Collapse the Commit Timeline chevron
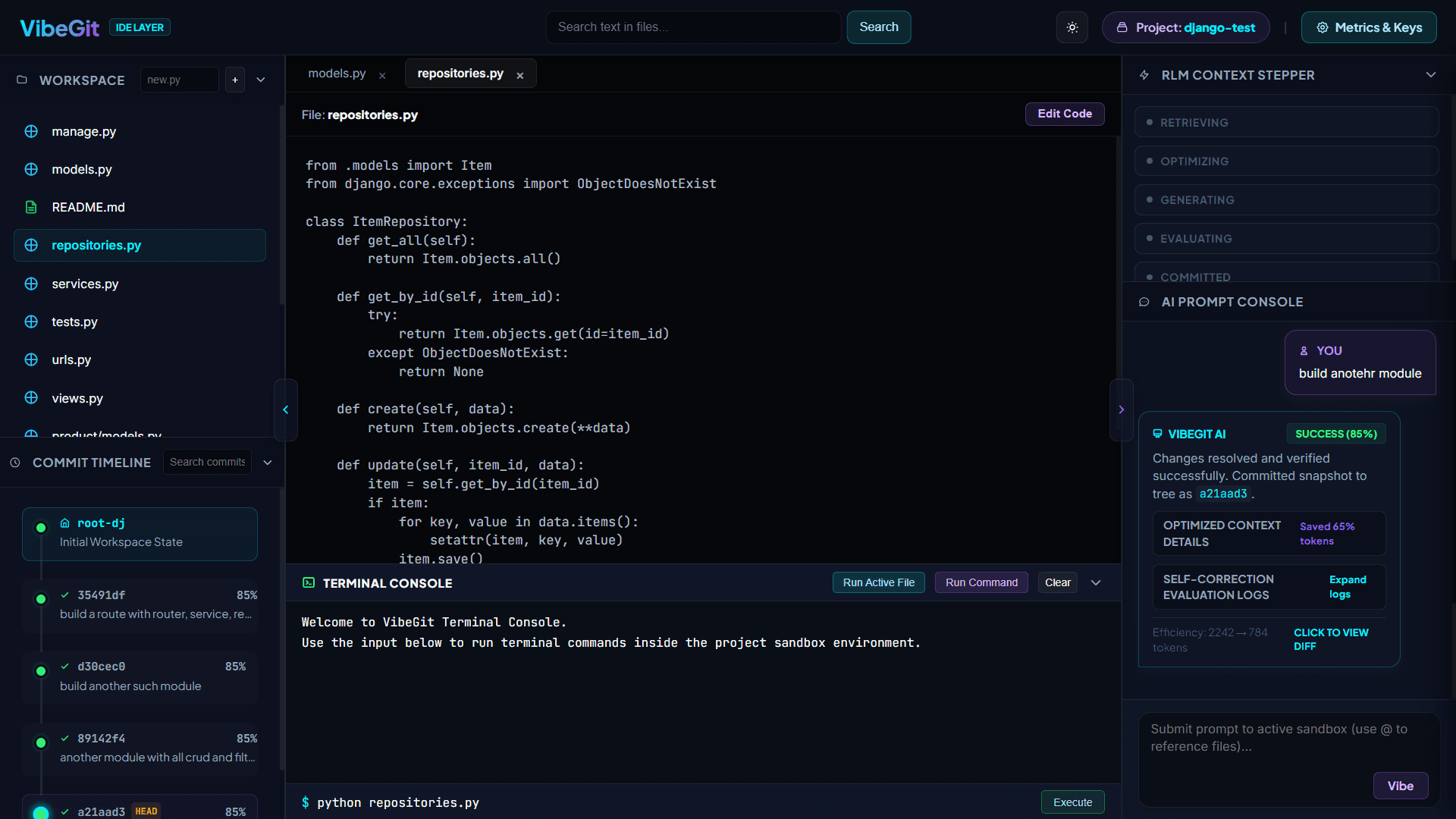1456x819 pixels. (268, 463)
